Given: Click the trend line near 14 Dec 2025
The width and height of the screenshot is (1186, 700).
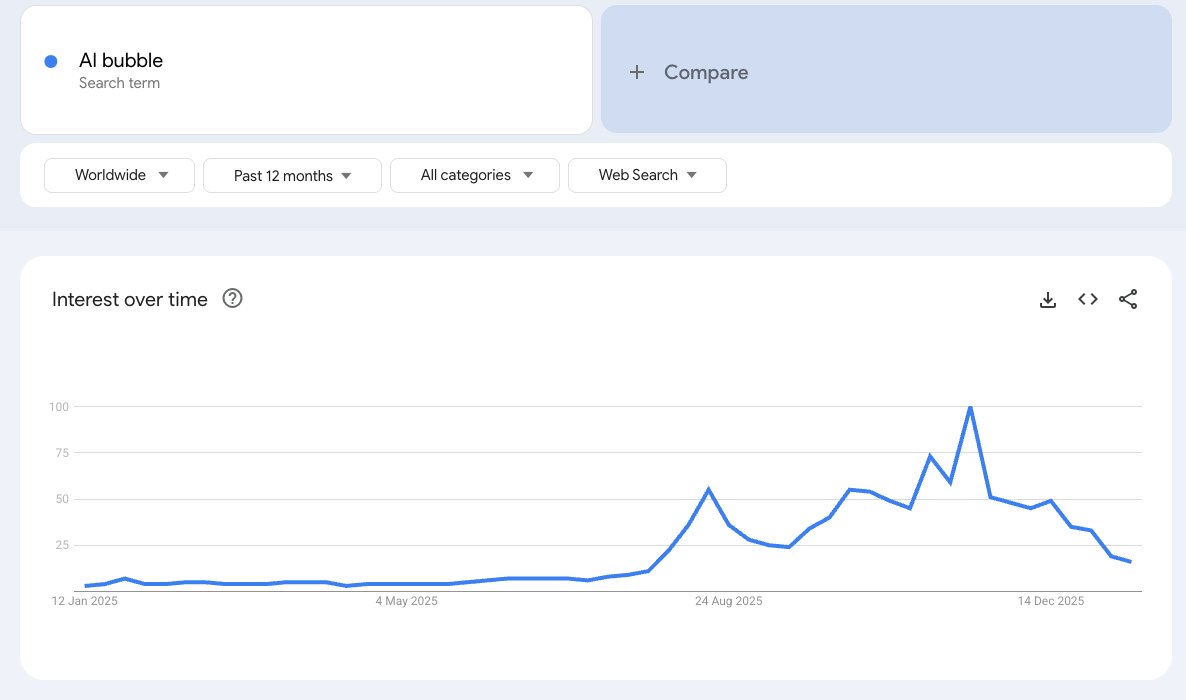Looking at the screenshot, I should [x=1050, y=503].
